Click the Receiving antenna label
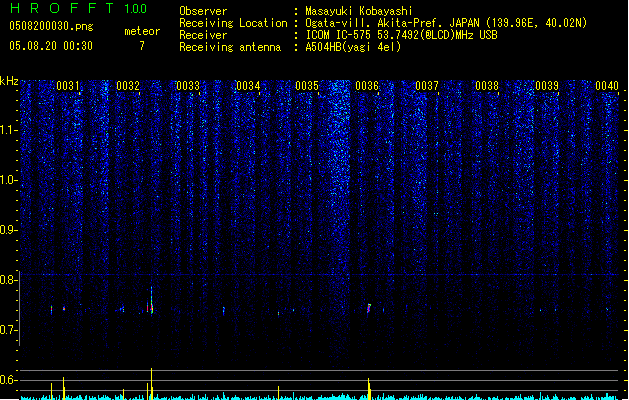The height and width of the screenshot is (400, 629). pos(230,47)
